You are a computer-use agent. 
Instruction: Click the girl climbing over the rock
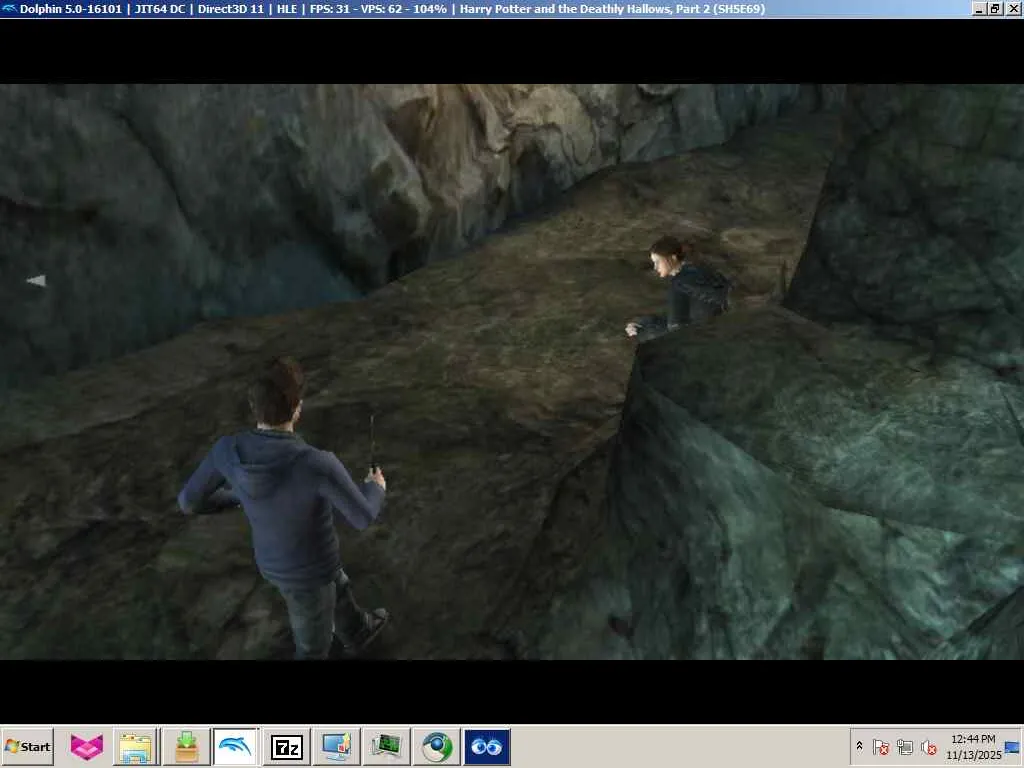679,291
